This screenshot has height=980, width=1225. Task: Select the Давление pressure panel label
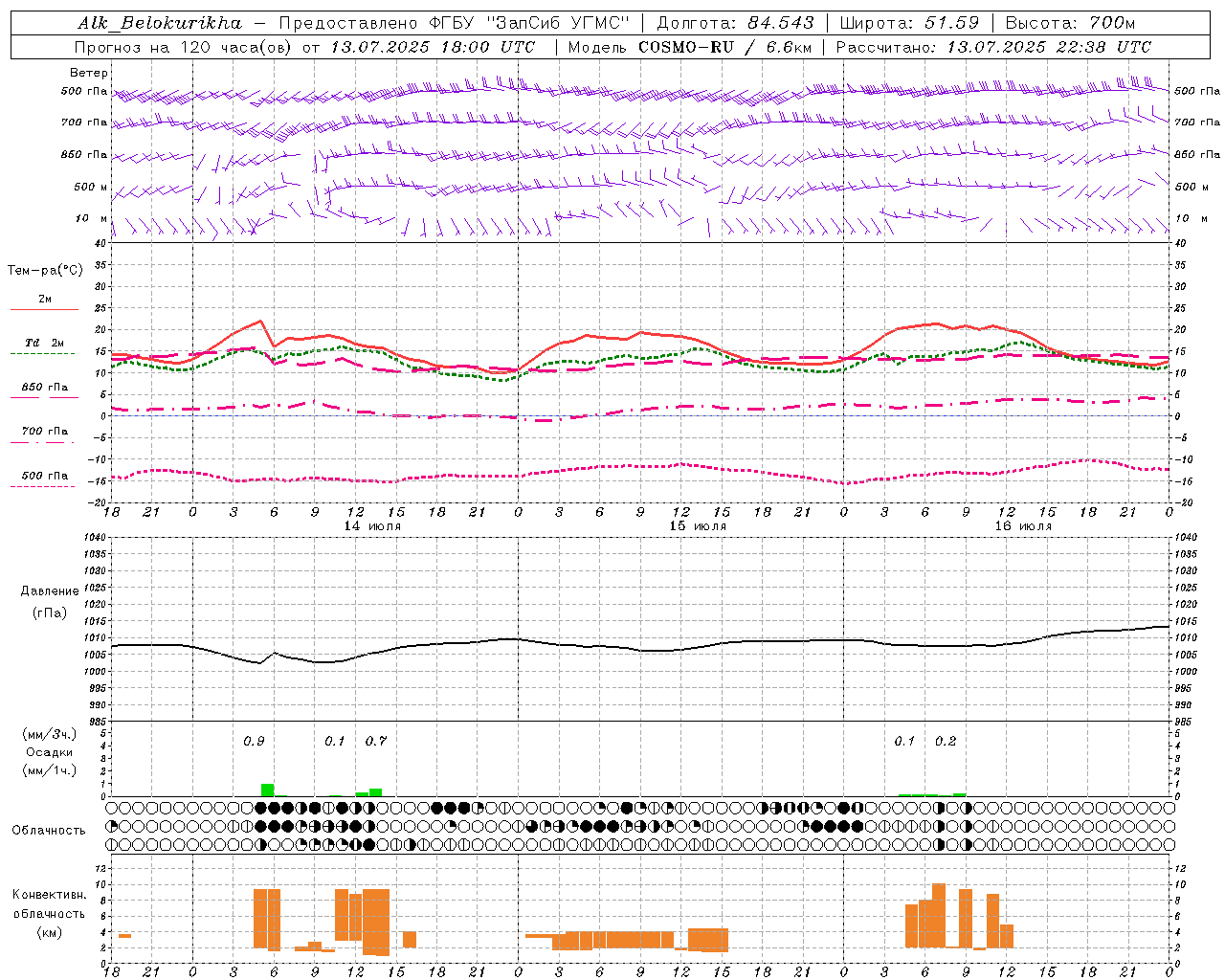(50, 591)
